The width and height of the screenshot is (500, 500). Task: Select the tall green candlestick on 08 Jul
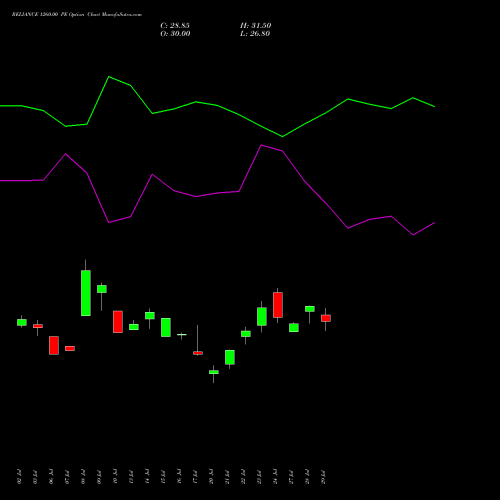point(86,293)
